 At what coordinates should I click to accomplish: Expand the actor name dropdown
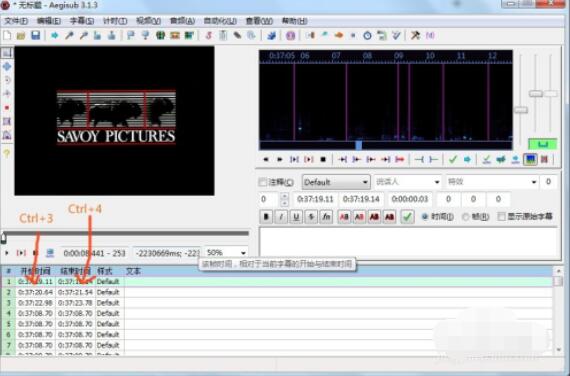coord(408,181)
